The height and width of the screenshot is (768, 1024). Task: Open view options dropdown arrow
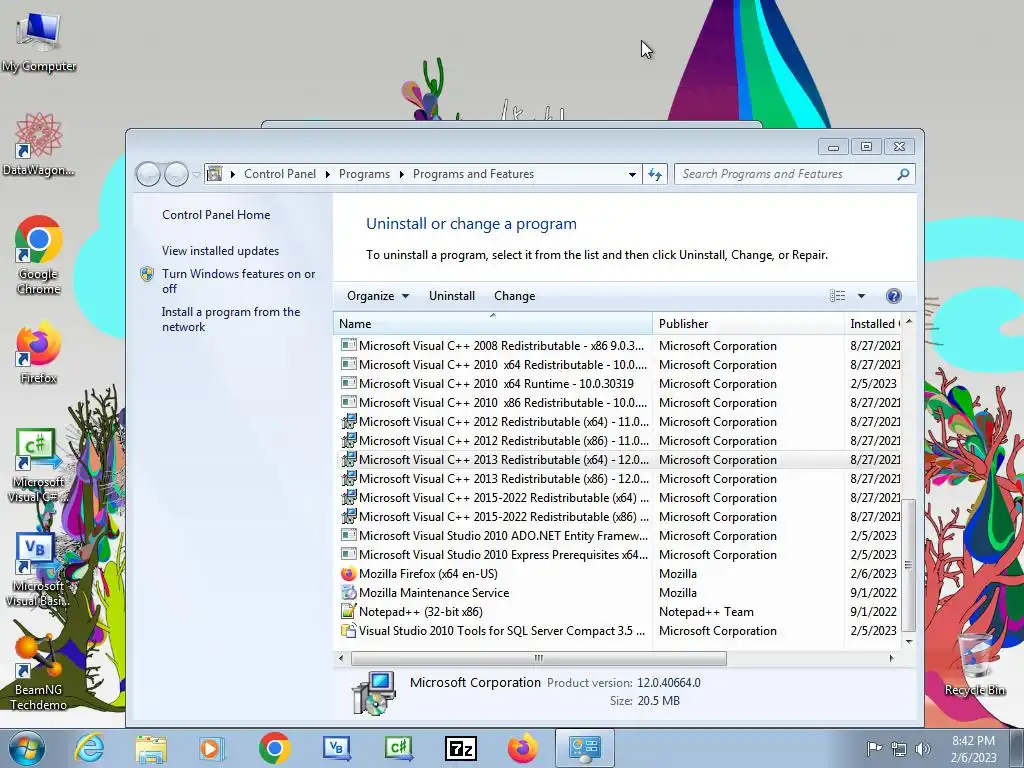coord(861,296)
